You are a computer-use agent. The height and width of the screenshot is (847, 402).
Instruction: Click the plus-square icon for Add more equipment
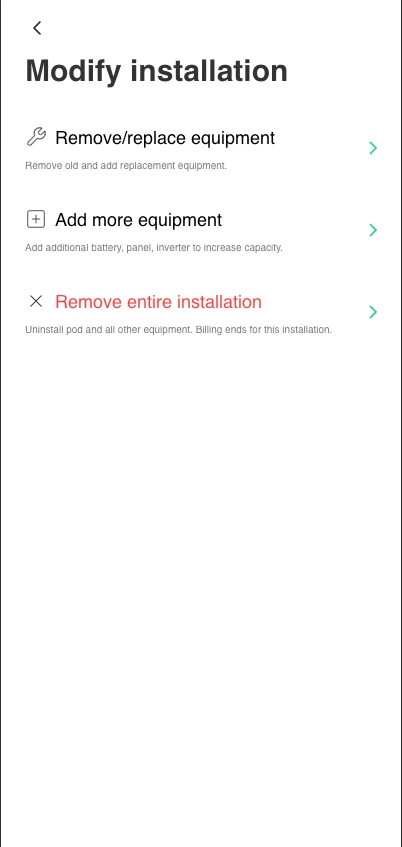36,219
